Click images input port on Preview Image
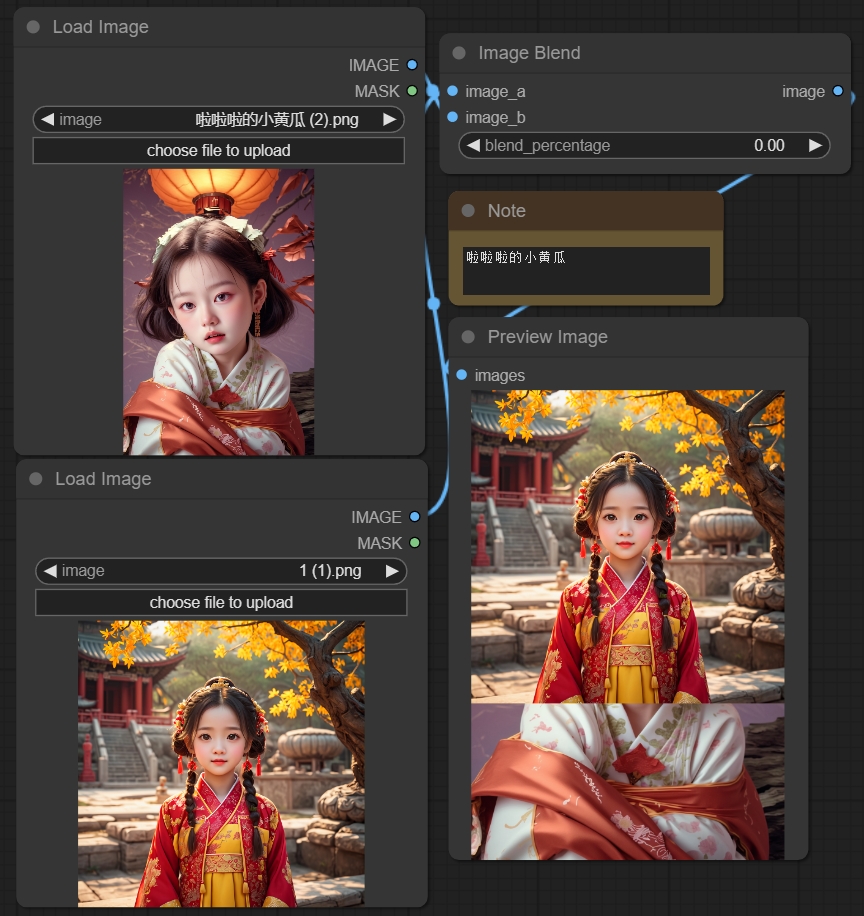 (461, 375)
